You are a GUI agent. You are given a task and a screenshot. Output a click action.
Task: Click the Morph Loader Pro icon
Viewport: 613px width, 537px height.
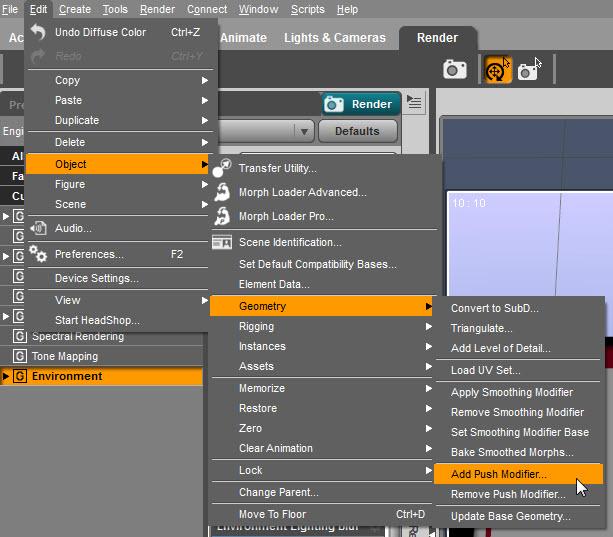[222, 216]
